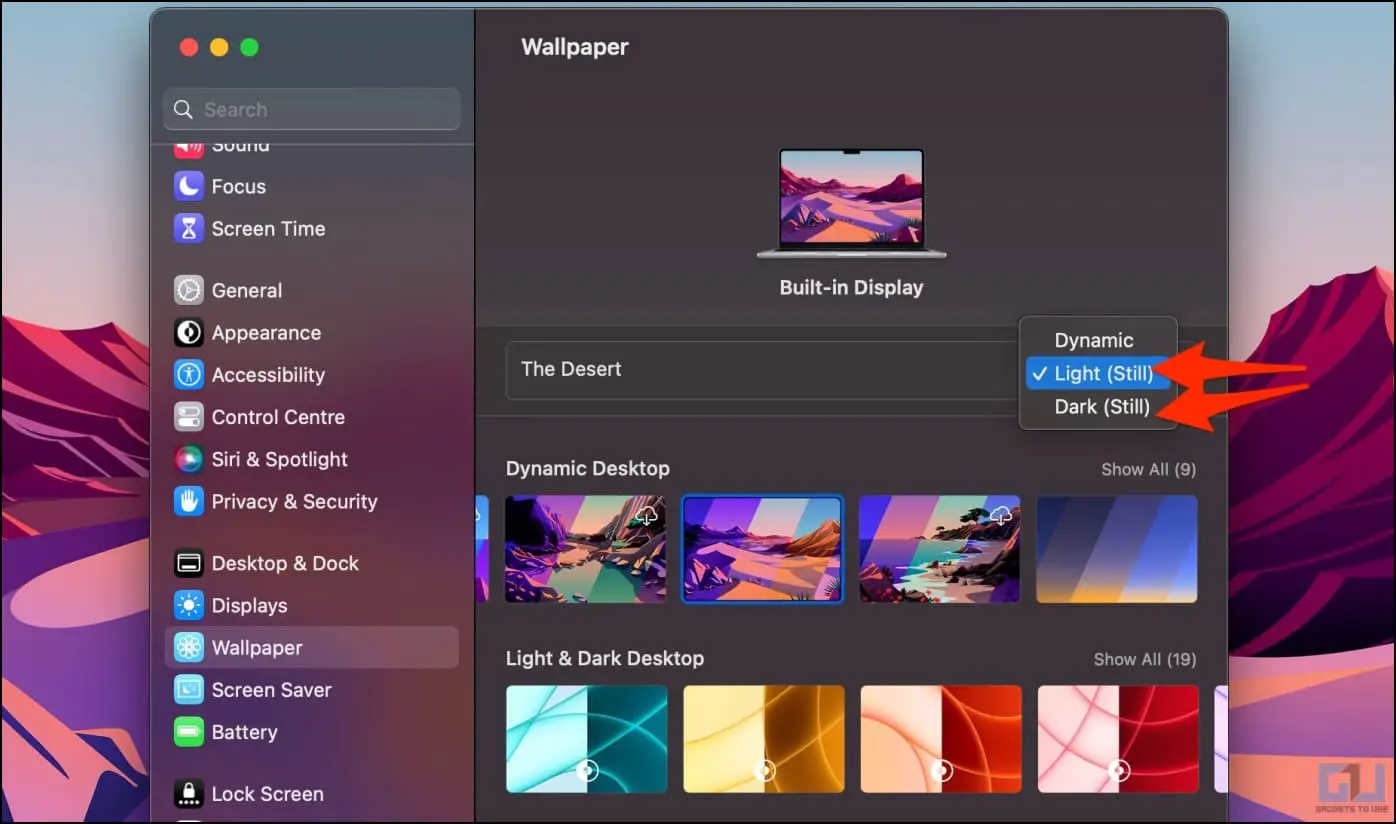Open the Battery icon in sidebar
The height and width of the screenshot is (824, 1396).
[x=189, y=732]
